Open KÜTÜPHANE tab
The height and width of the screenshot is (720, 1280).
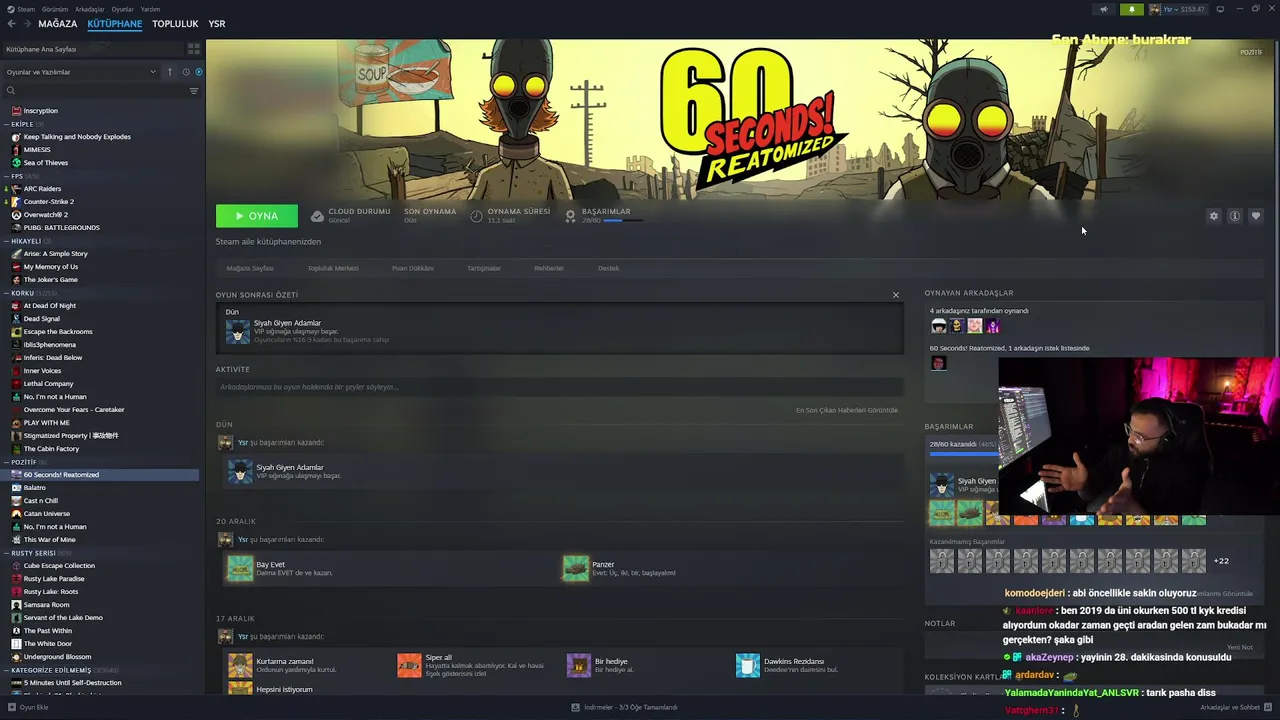tap(114, 24)
